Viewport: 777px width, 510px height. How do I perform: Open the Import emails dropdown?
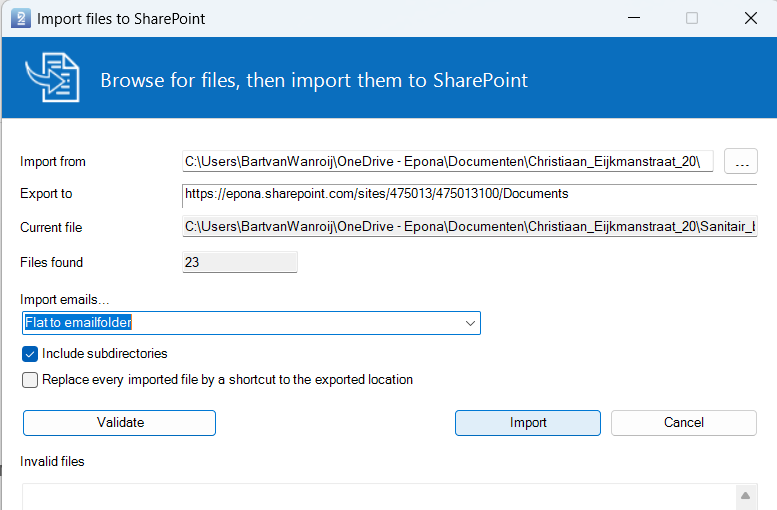(x=470, y=323)
